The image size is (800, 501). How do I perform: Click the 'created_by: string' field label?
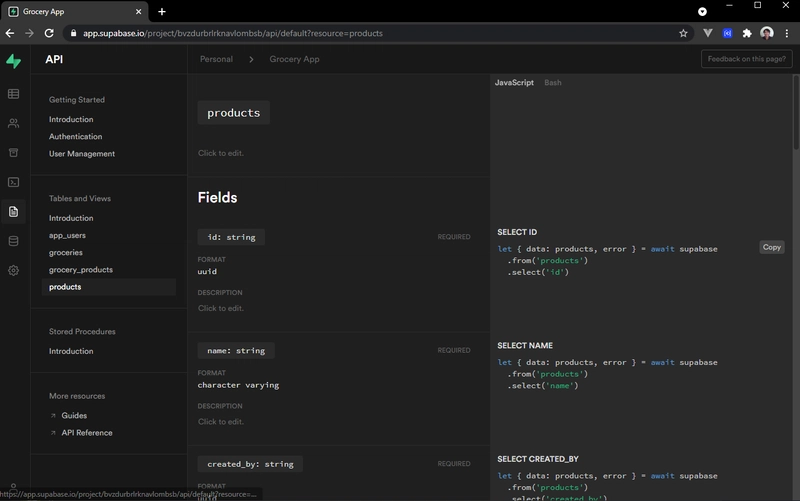[x=250, y=464]
